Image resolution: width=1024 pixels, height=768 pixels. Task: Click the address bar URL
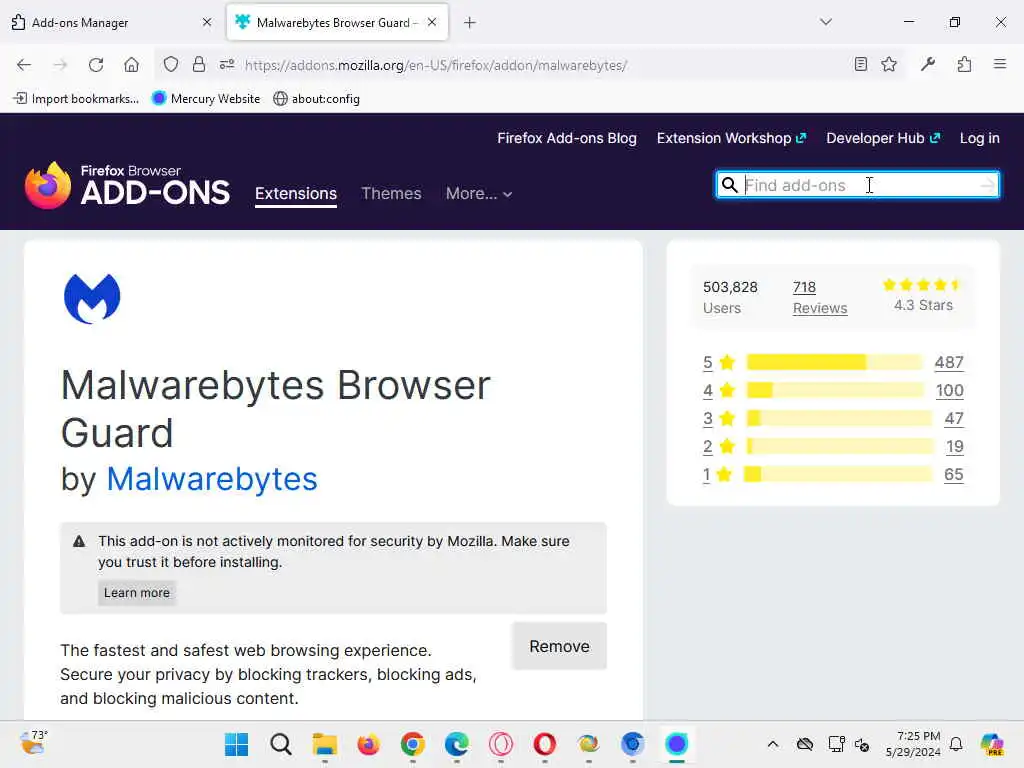(x=436, y=65)
